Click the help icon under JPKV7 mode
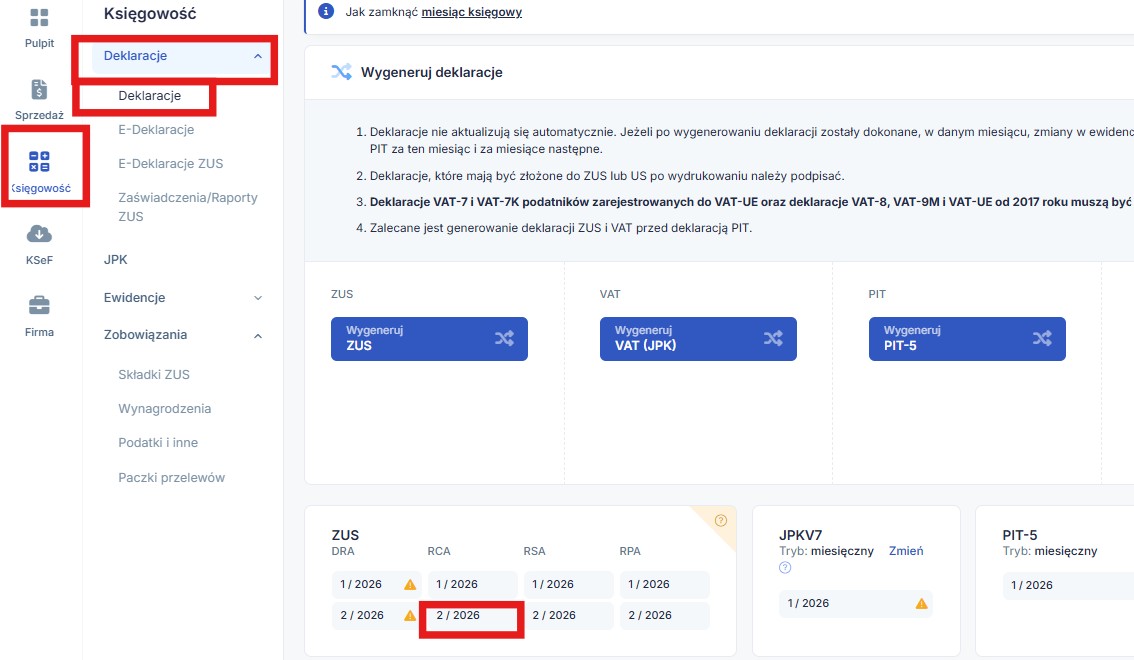This screenshot has width=1134, height=660. tap(785, 568)
